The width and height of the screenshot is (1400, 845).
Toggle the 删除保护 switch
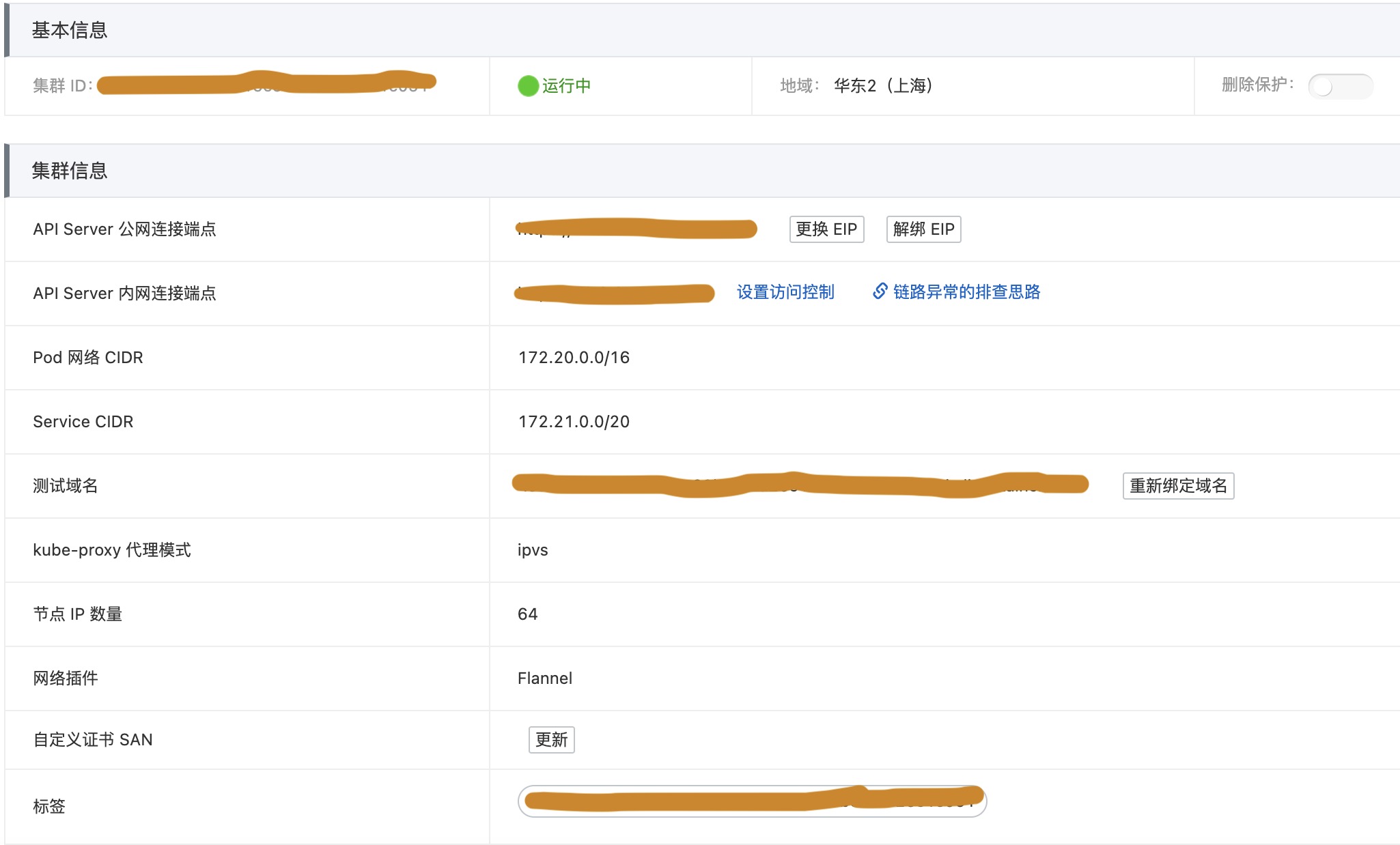tap(1339, 87)
